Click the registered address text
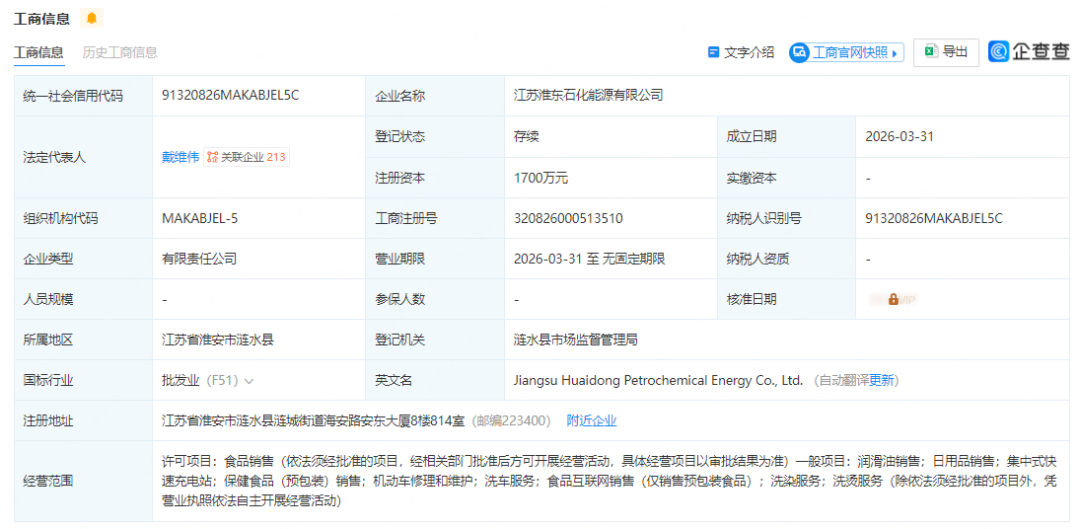Screen dimensions: 1080x529 [x=313, y=420]
